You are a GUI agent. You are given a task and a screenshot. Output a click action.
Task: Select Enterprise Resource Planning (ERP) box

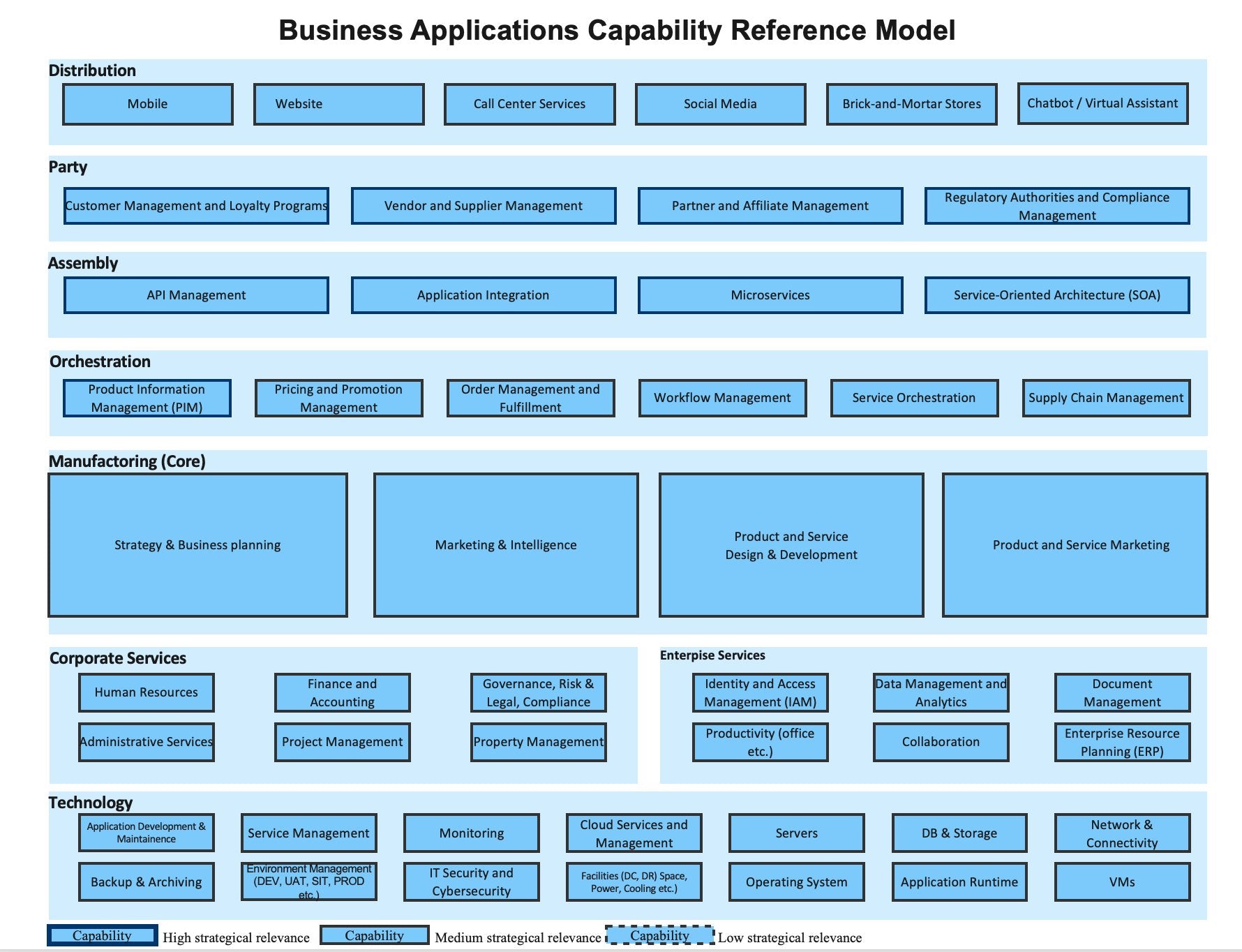coord(1121,742)
